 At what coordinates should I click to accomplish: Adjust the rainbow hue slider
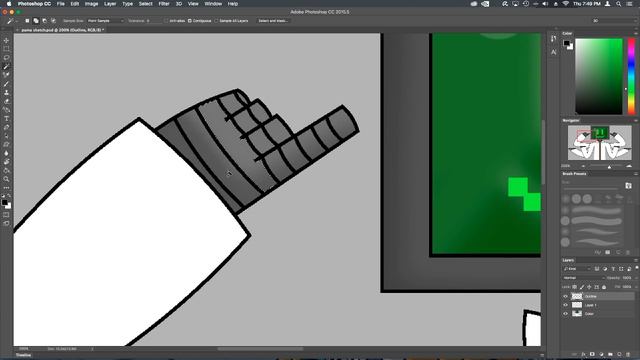[631, 76]
